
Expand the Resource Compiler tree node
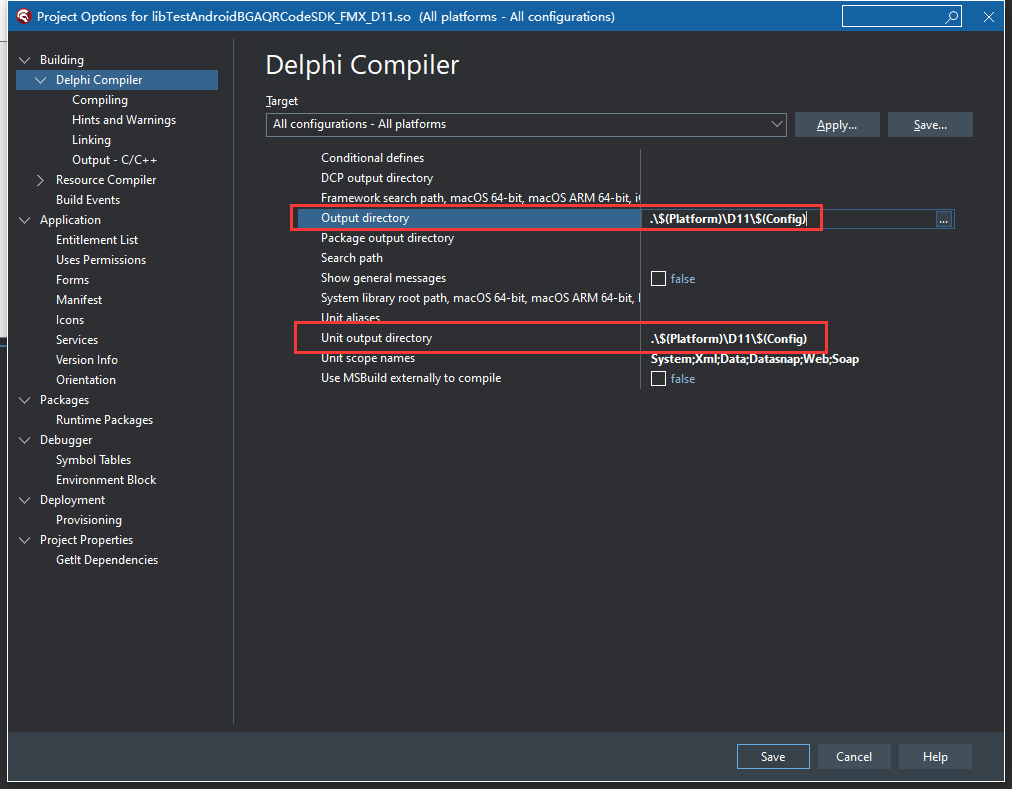(x=41, y=180)
